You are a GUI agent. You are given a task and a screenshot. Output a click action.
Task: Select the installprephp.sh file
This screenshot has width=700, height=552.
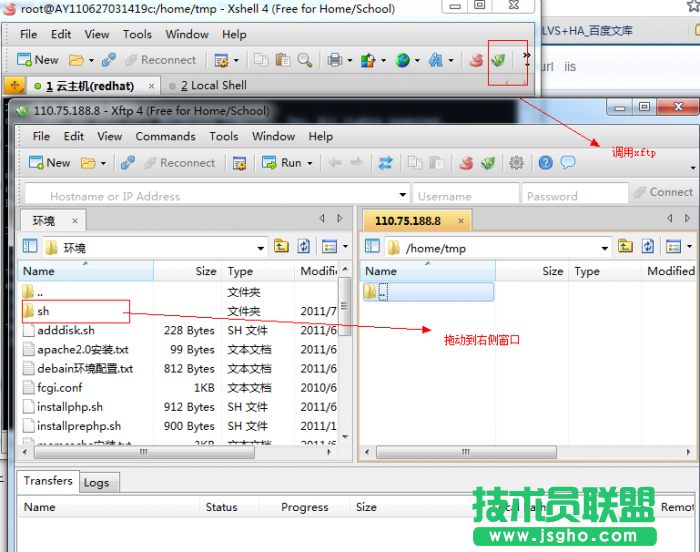[x=79, y=426]
